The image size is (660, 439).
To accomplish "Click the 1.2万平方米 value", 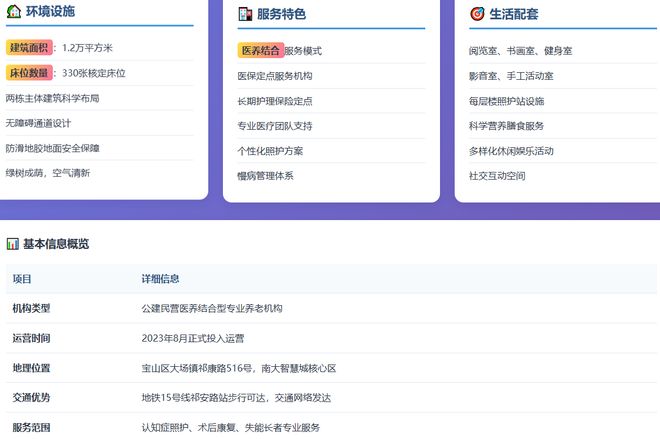I will [x=88, y=48].
